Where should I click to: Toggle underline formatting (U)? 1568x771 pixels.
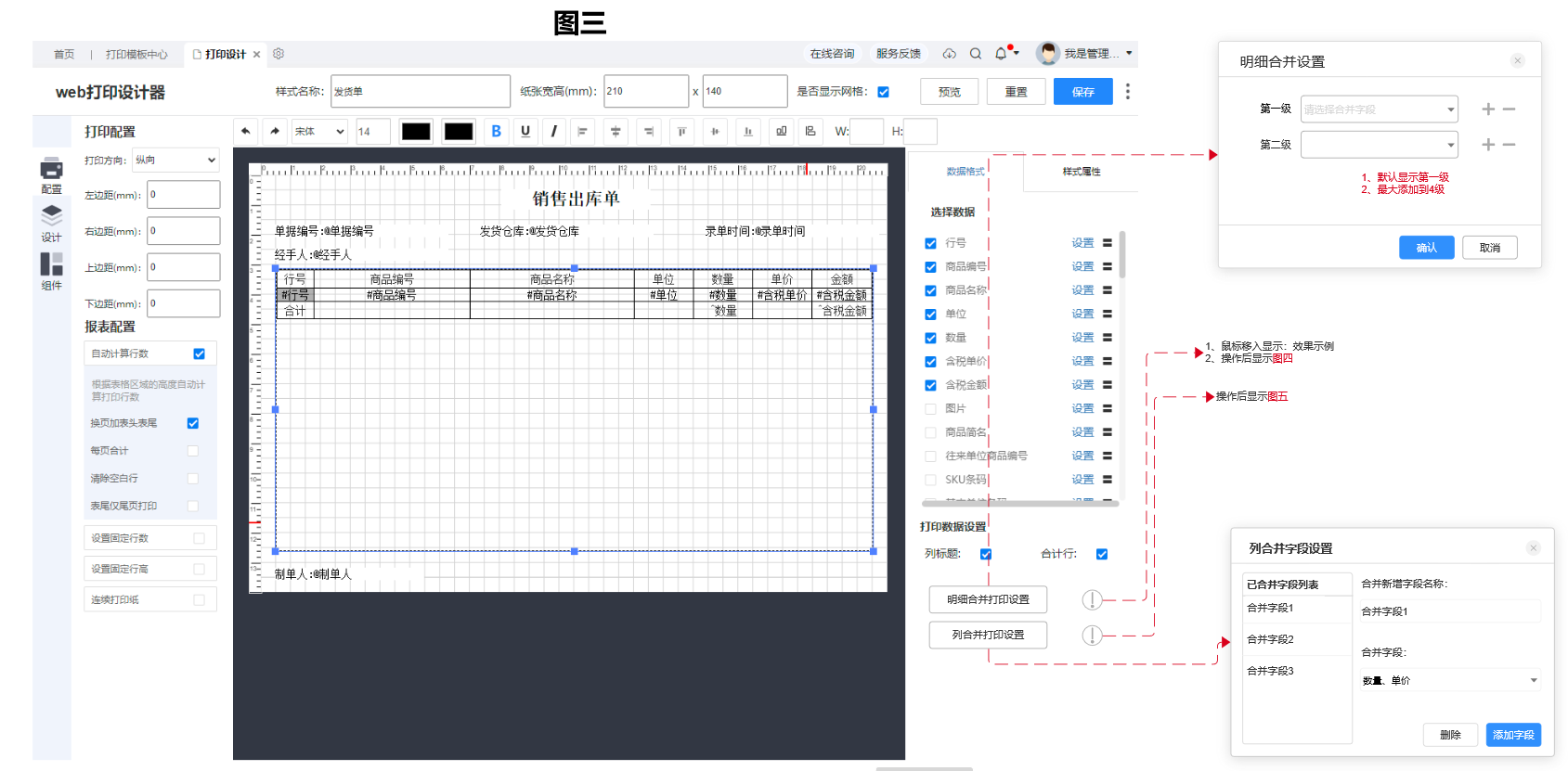coord(525,132)
